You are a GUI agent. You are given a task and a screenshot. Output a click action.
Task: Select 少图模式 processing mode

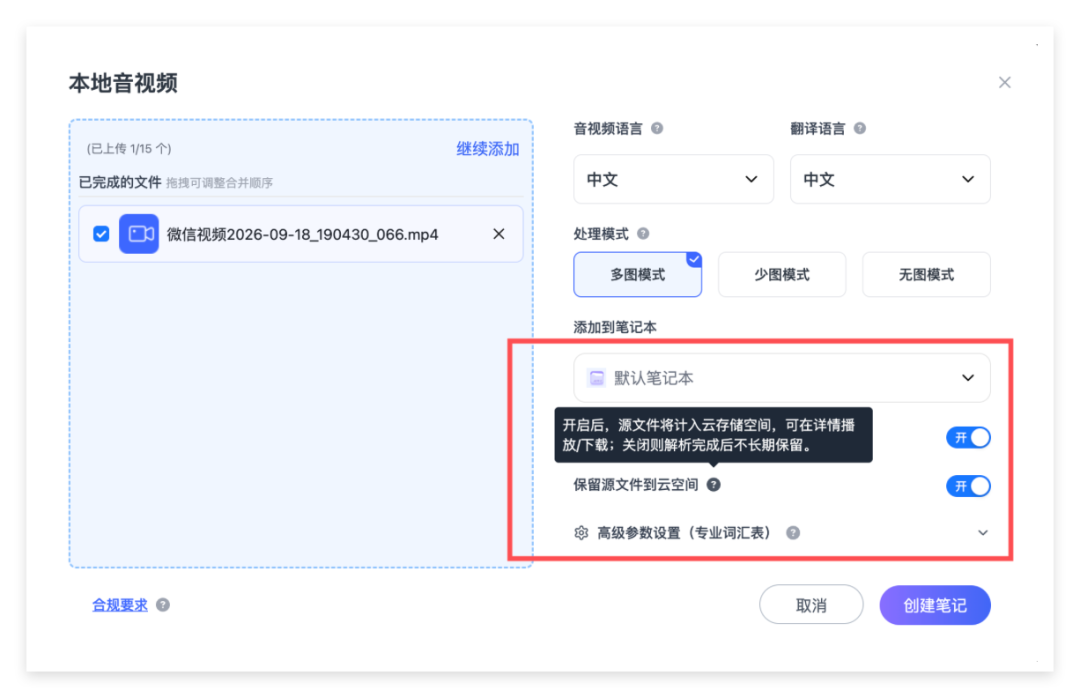pyautogui.click(x=782, y=274)
